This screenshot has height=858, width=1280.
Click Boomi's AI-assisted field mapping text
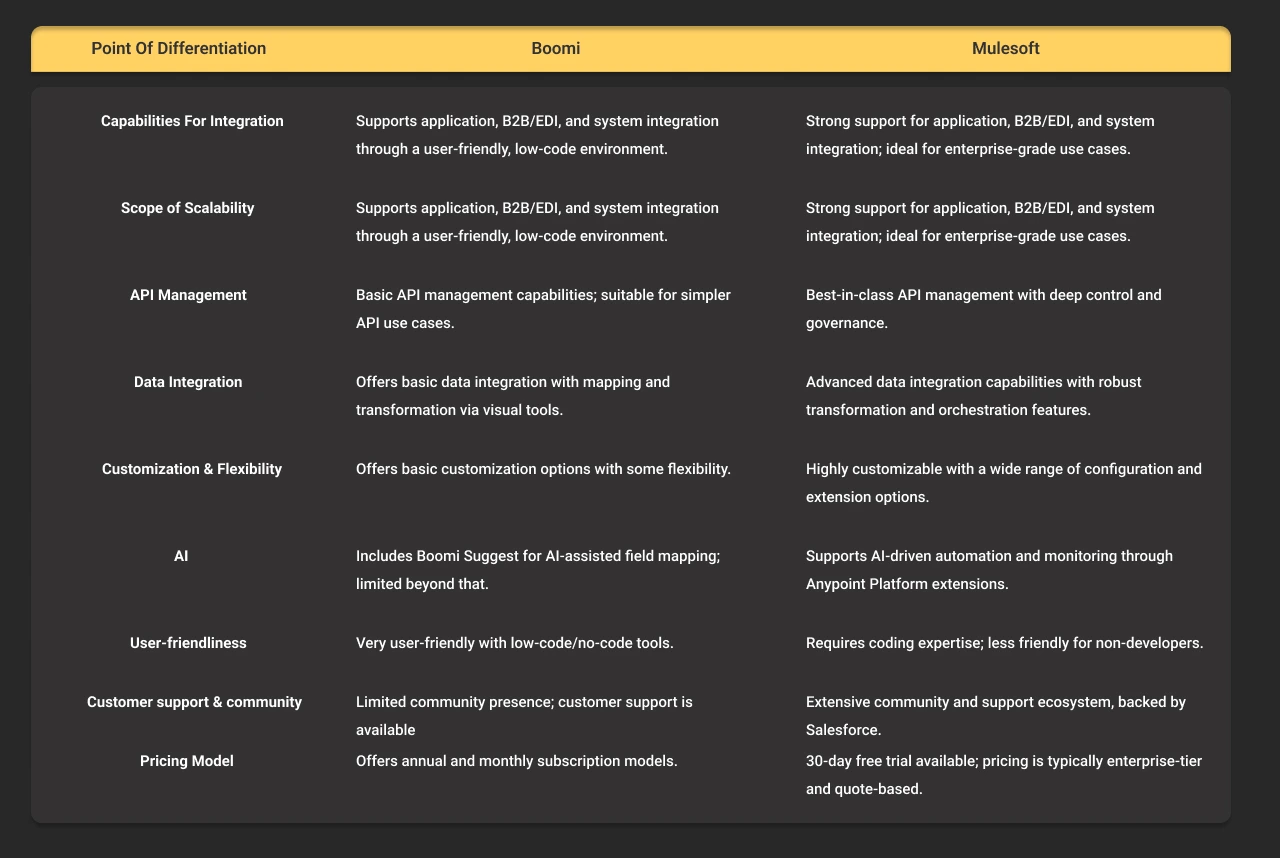538,569
